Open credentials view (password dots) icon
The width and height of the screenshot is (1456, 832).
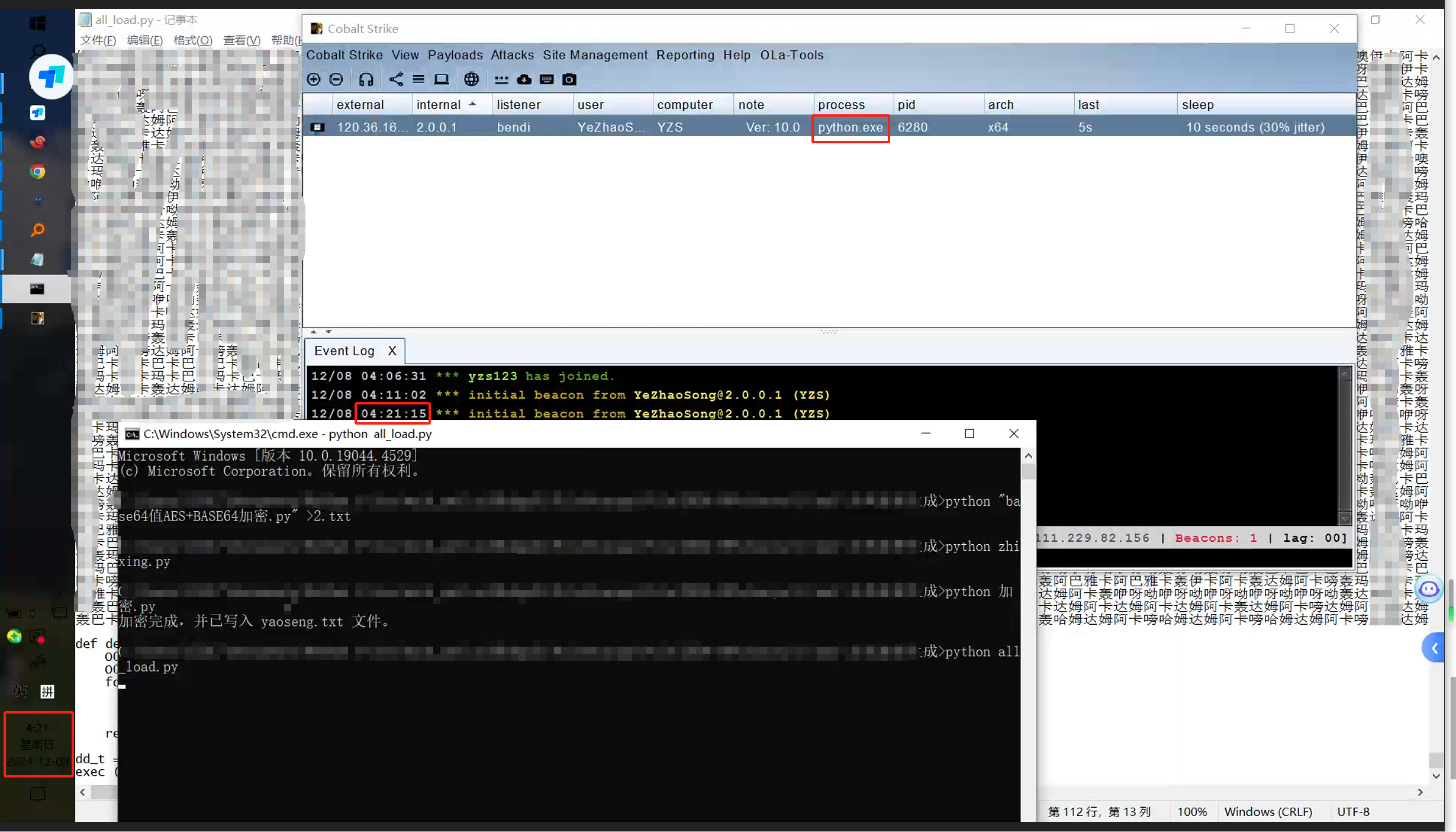tap(501, 79)
